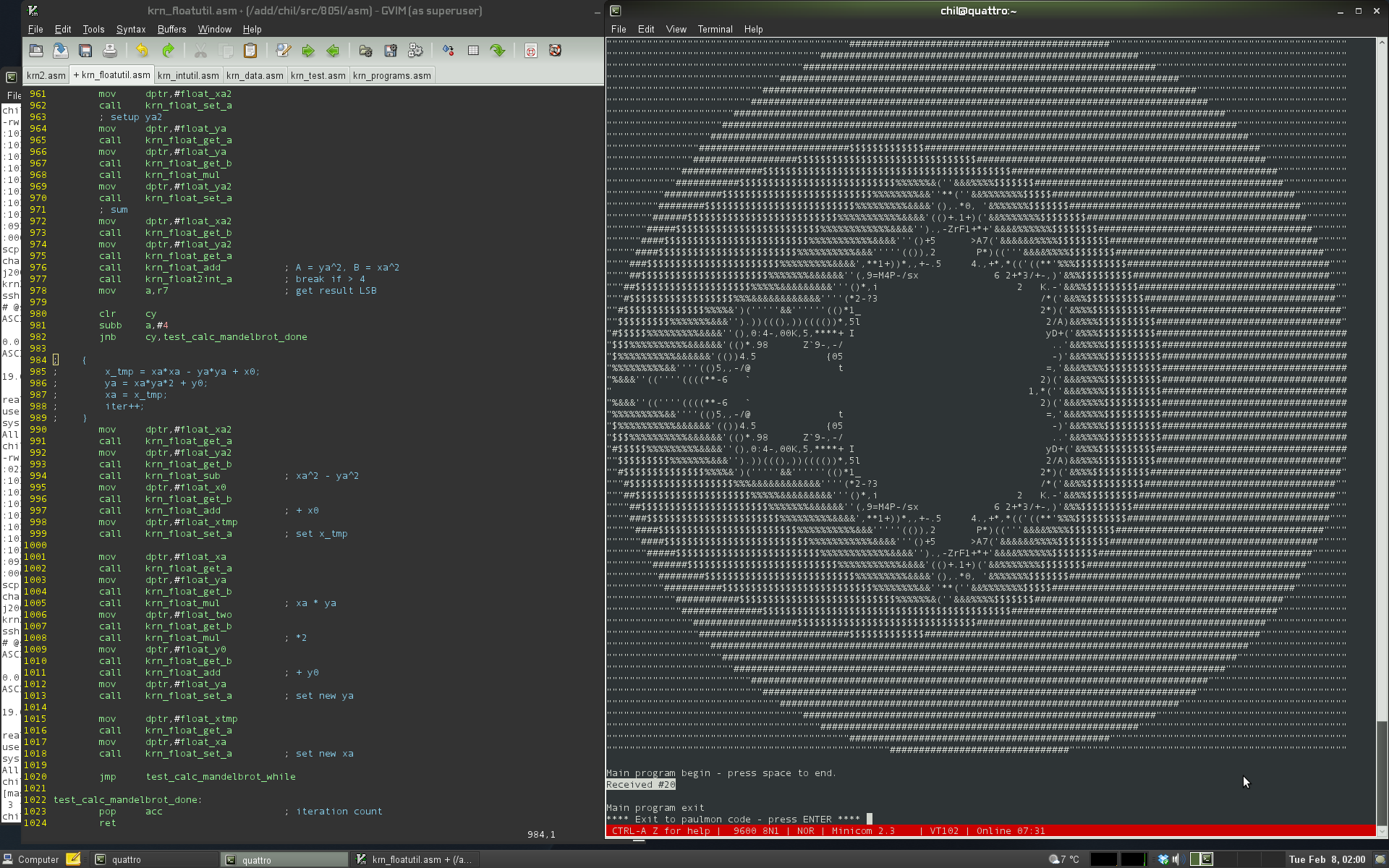Click the Print toolbar icon
The height and width of the screenshot is (868, 1389).
coord(109,51)
